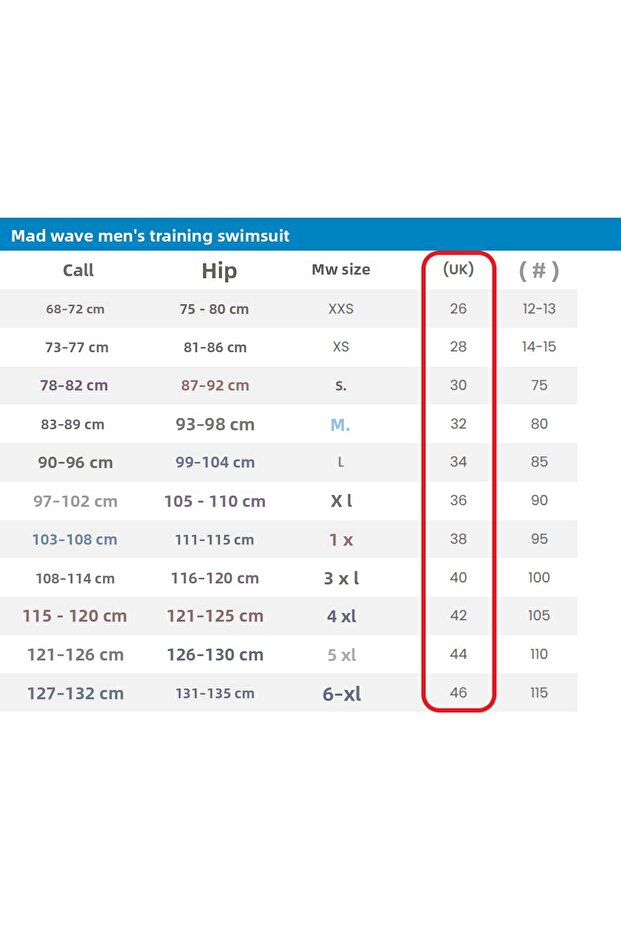Click the 3 x l size cell

pos(341,578)
